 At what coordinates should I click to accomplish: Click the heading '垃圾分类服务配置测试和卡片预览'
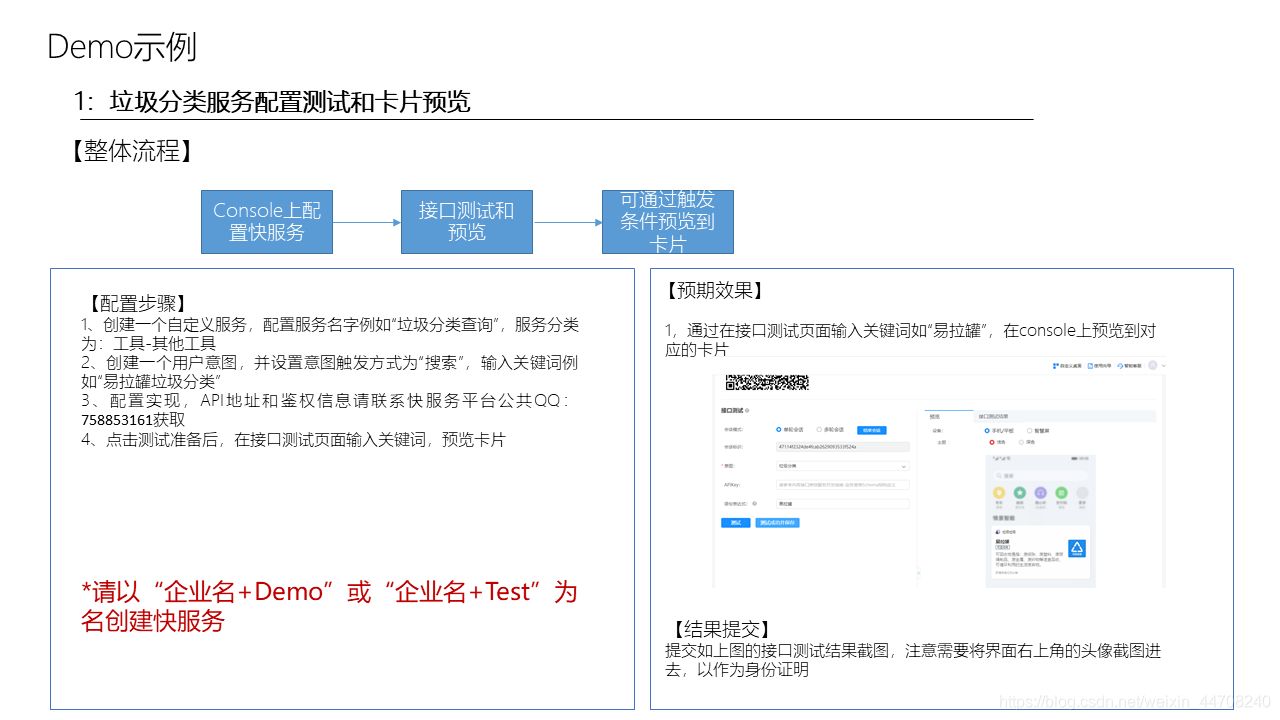pyautogui.click(x=290, y=102)
